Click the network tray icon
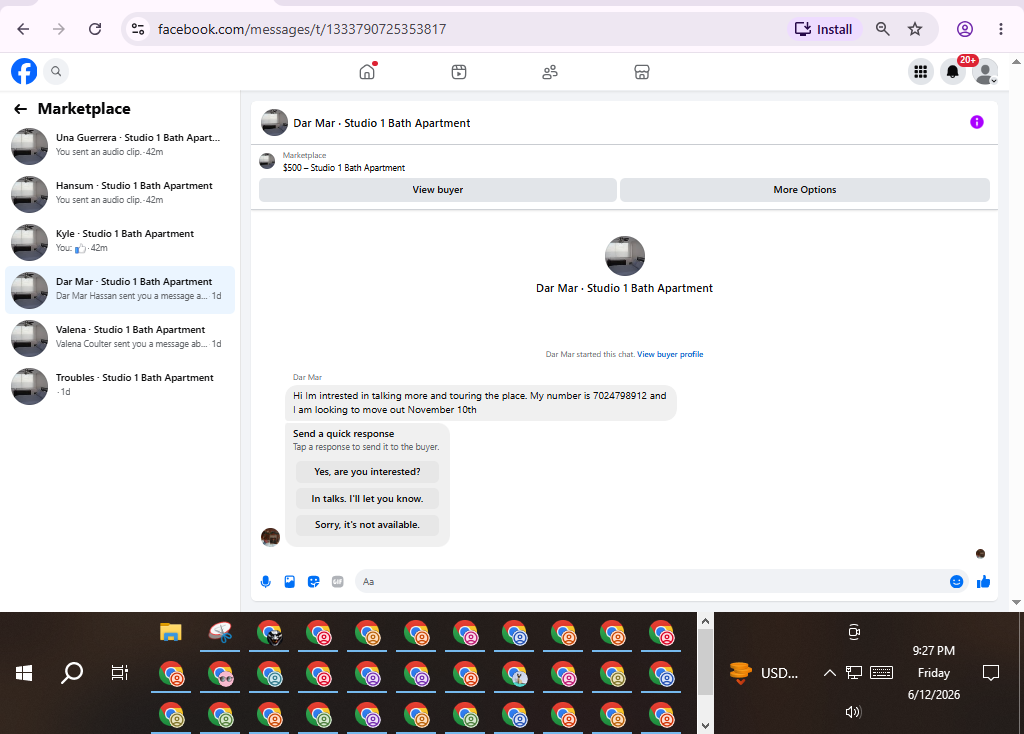Screen dimensions: 1024x734 click(x=854, y=673)
